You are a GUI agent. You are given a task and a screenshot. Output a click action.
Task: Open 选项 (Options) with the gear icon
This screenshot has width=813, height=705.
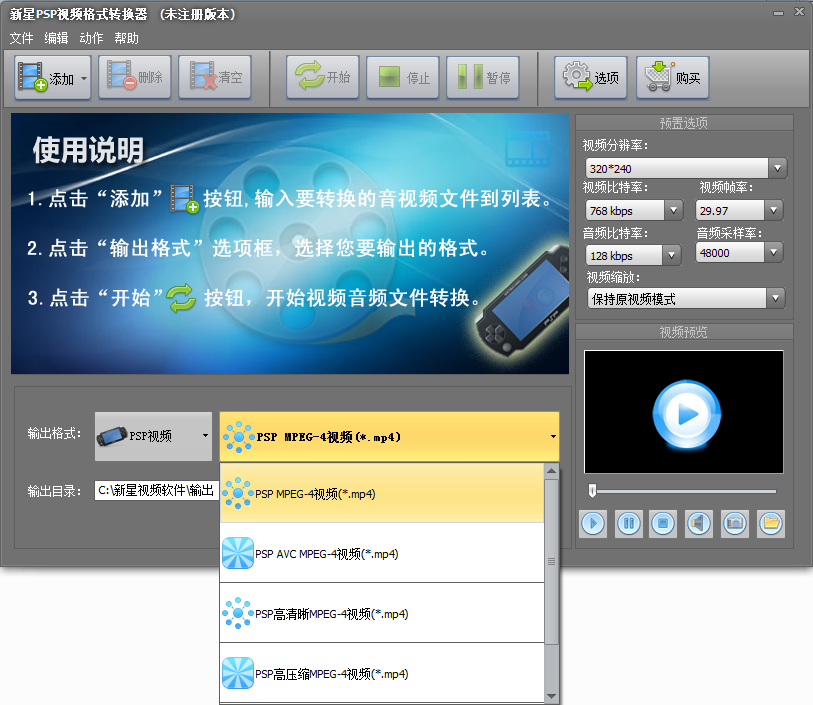coord(591,77)
